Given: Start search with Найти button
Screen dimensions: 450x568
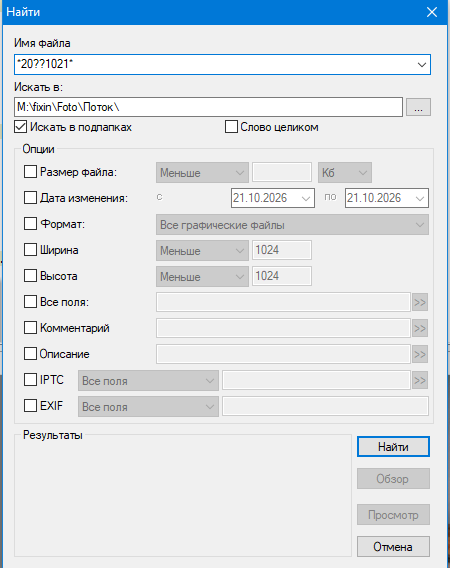Looking at the screenshot, I should point(393,447).
